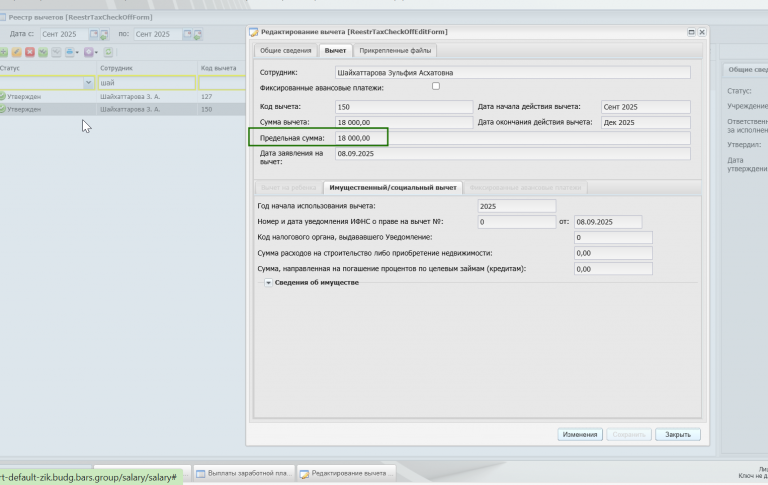768x485 pixels.
Task: Click the 'Предельная сумма' field showing 18 000,00
Action: click(x=513, y=138)
